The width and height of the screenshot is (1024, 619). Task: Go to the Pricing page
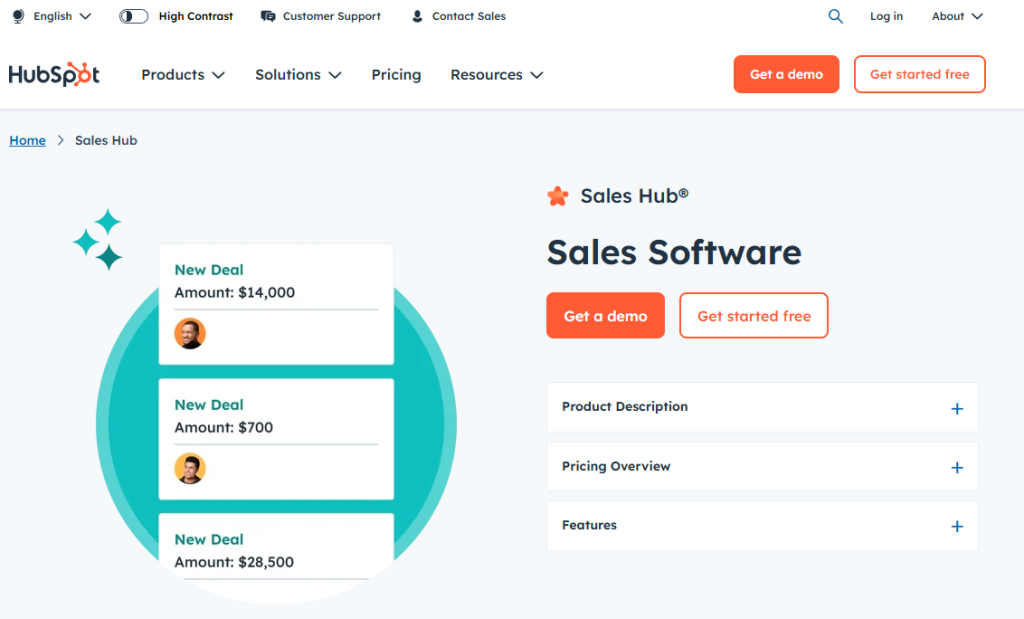coord(396,75)
